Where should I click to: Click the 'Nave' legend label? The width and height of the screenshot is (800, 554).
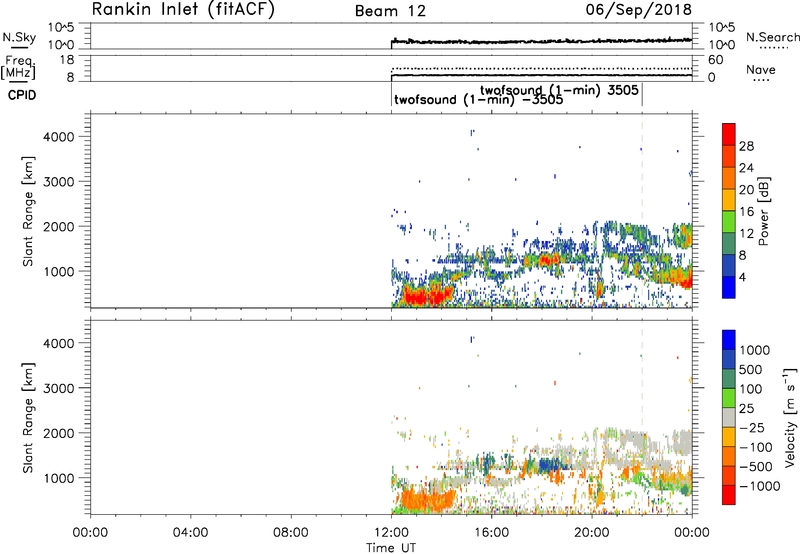(x=761, y=70)
